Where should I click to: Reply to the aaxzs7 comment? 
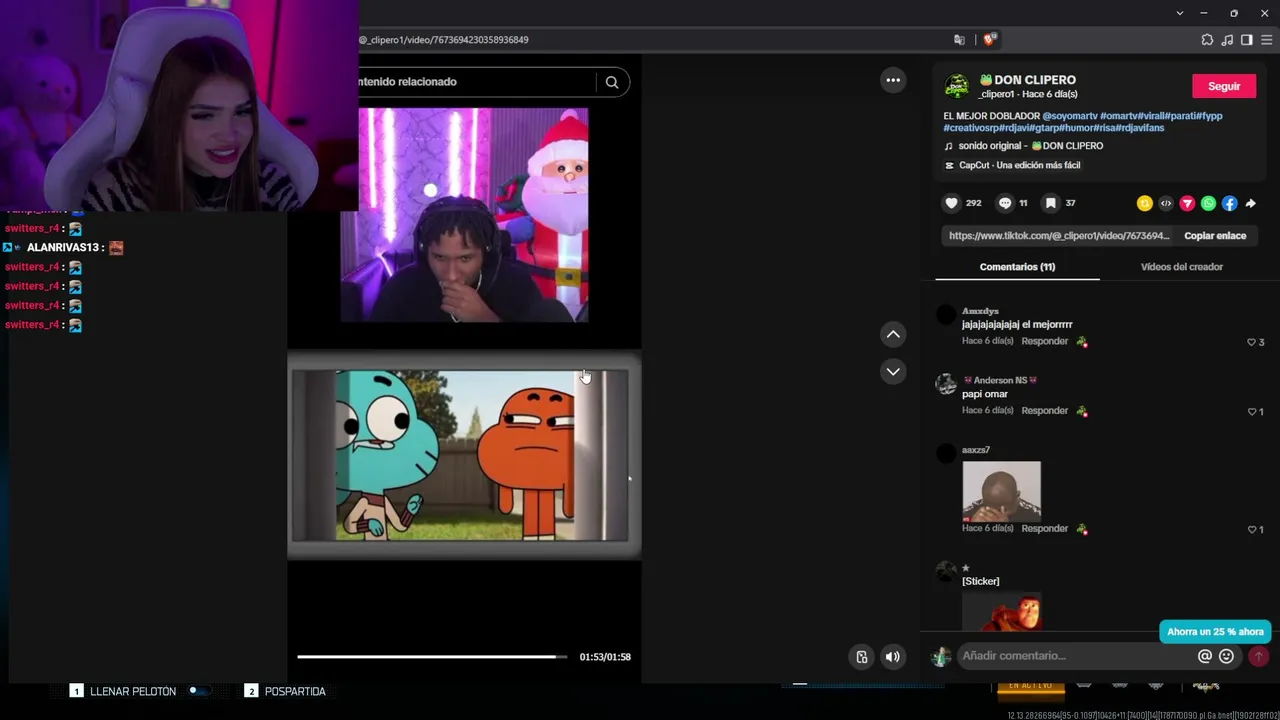point(1045,529)
